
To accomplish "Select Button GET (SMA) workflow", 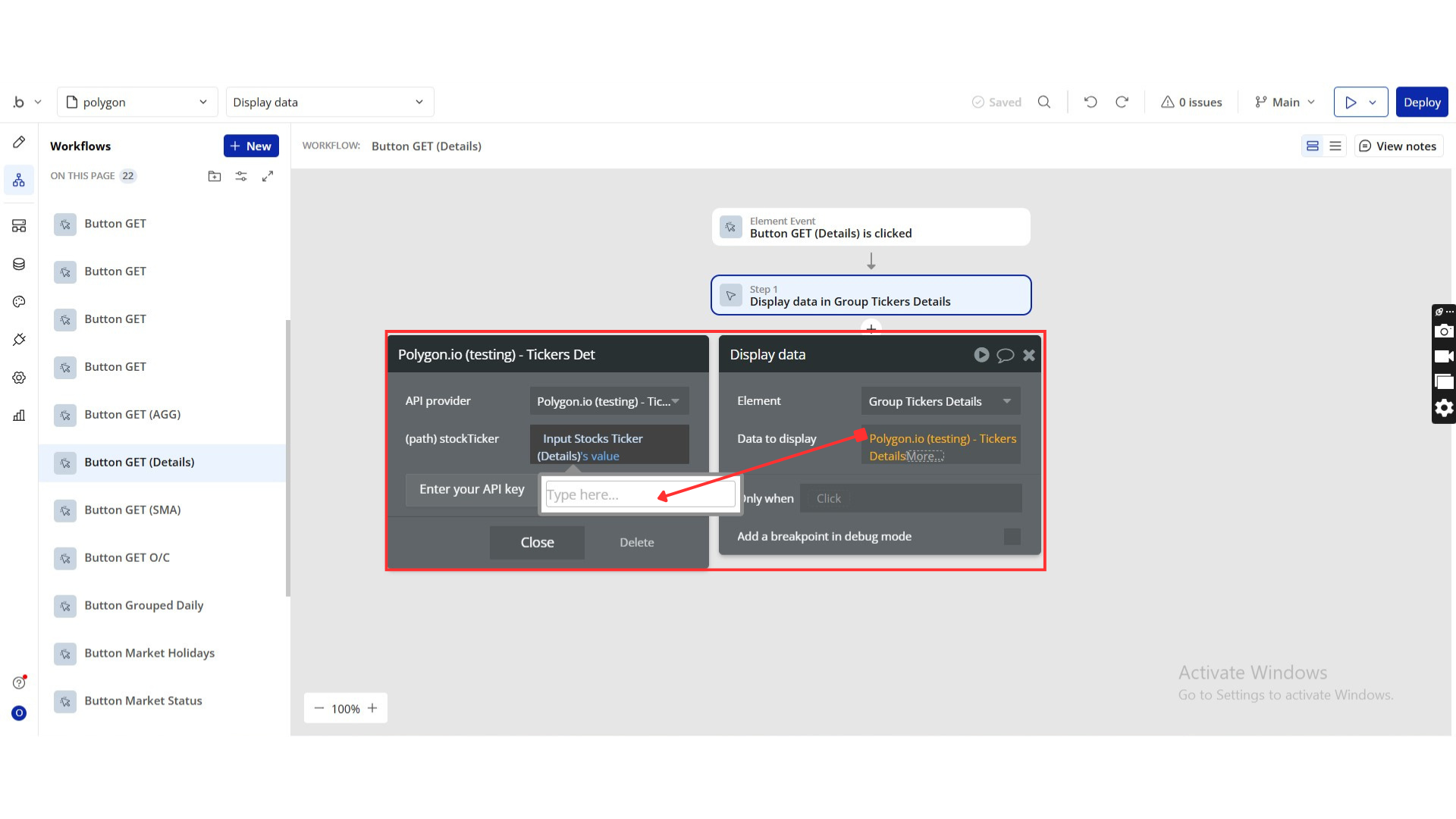I will point(132,510).
